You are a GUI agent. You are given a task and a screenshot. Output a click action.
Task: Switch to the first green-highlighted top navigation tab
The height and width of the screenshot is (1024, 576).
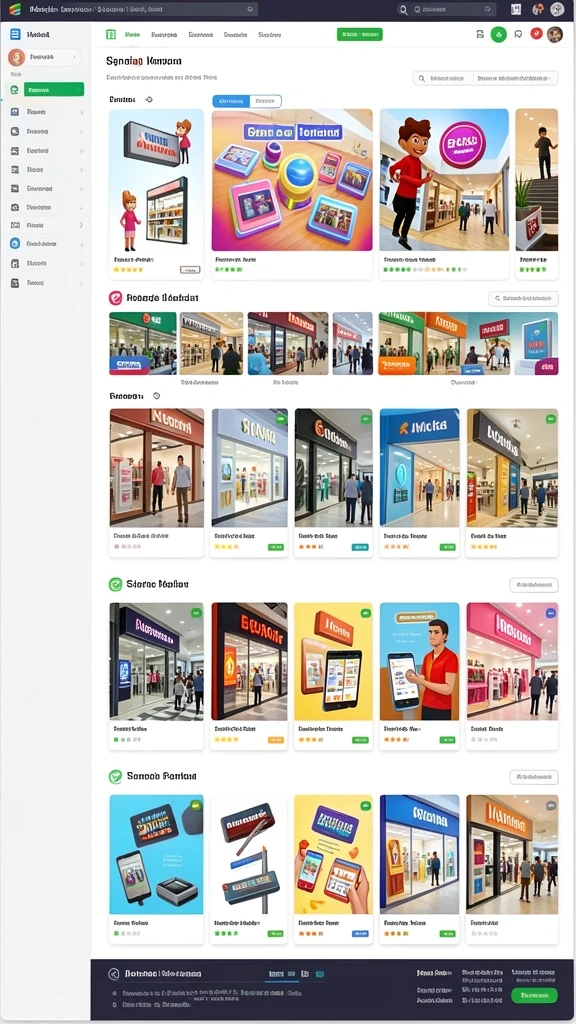[x=133, y=35]
